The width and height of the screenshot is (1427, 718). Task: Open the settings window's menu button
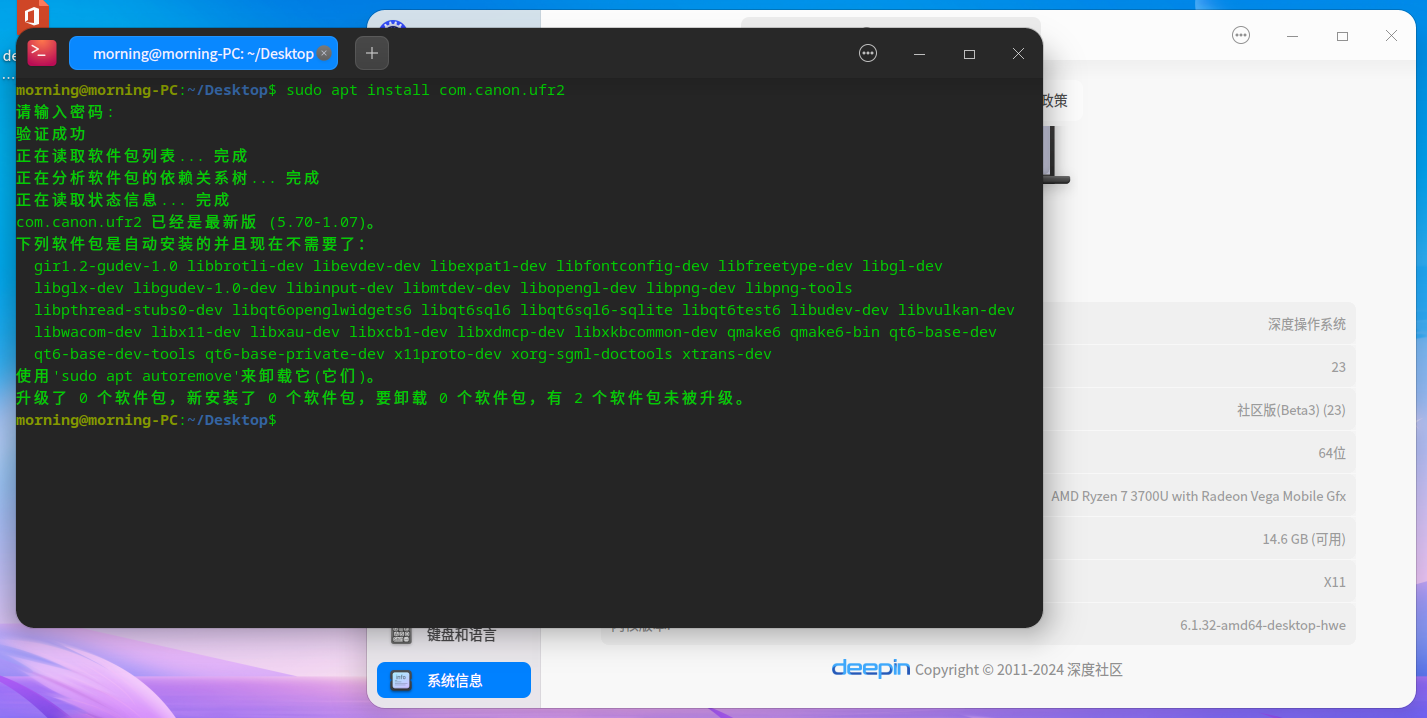(1241, 35)
